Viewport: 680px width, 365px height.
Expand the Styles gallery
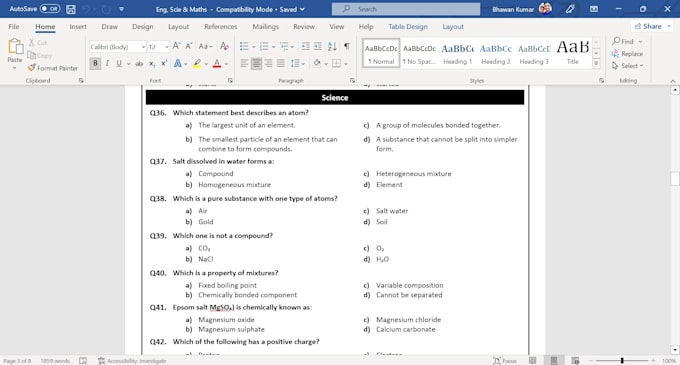pyautogui.click(x=596, y=63)
